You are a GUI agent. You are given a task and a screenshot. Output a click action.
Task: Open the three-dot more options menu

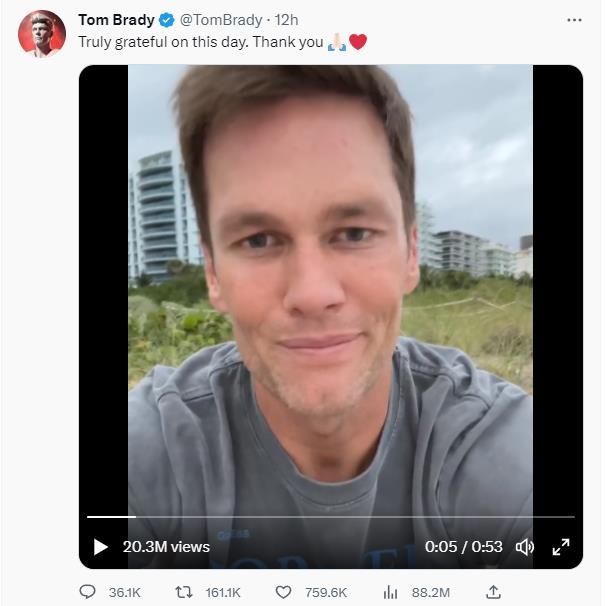point(574,20)
